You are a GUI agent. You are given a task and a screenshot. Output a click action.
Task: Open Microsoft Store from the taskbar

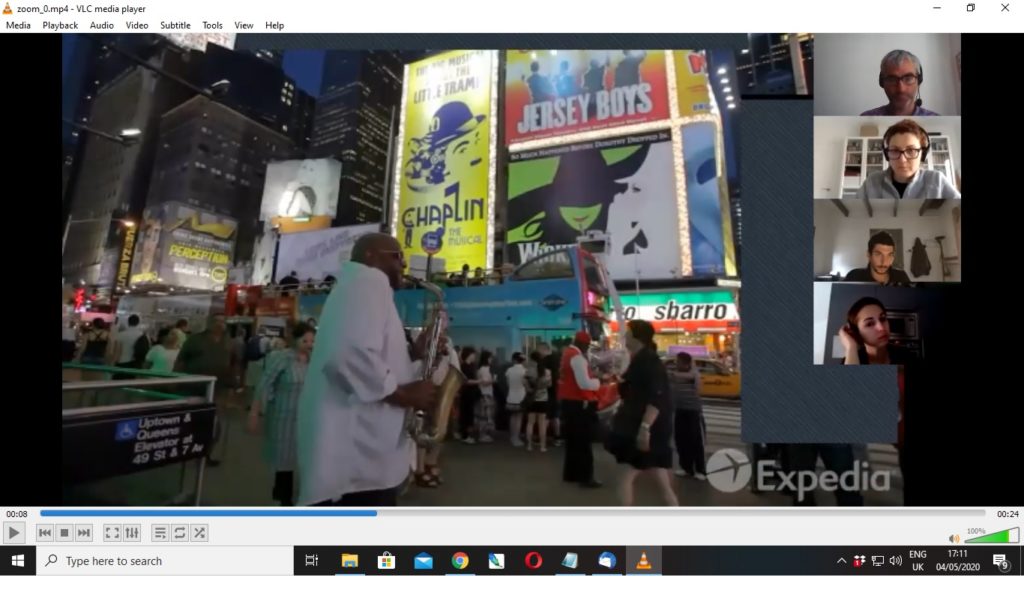tap(387, 561)
